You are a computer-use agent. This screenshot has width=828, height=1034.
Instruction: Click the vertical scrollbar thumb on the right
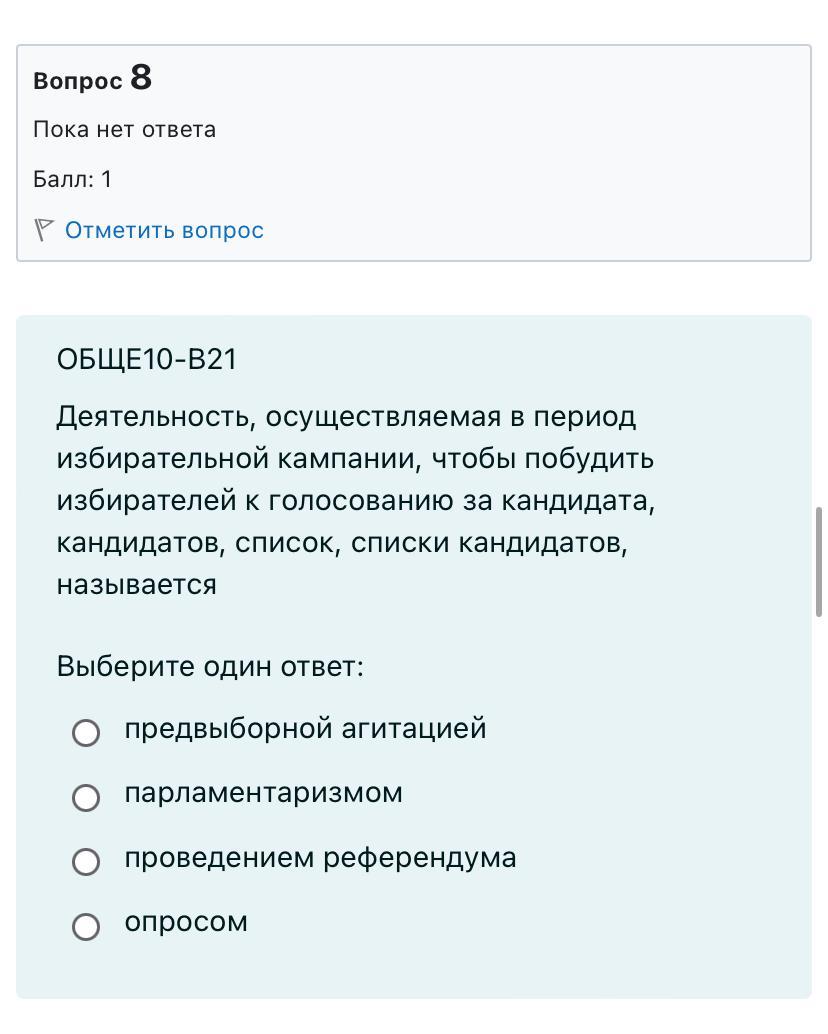pyautogui.click(x=819, y=562)
